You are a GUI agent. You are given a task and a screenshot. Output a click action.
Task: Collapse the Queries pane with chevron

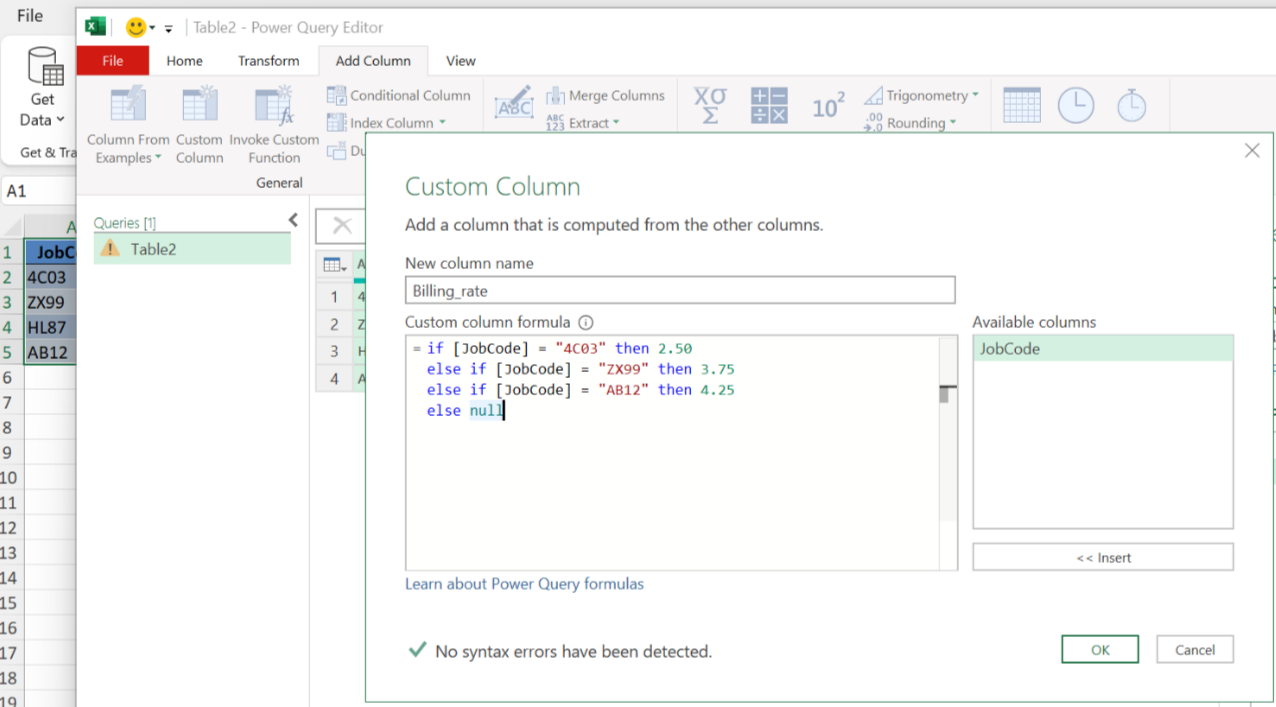click(x=293, y=220)
